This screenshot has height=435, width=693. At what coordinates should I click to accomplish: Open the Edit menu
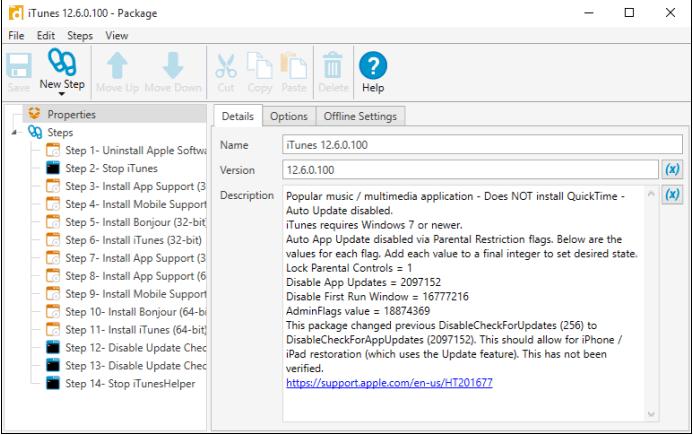(46, 35)
